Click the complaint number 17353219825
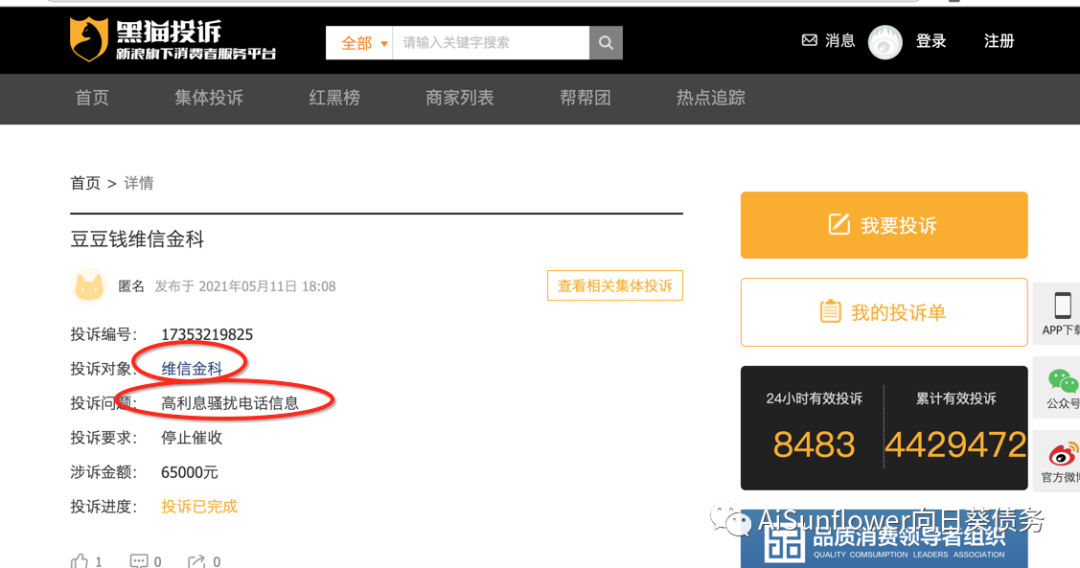Viewport: 1080px width, 568px height. coord(207,335)
